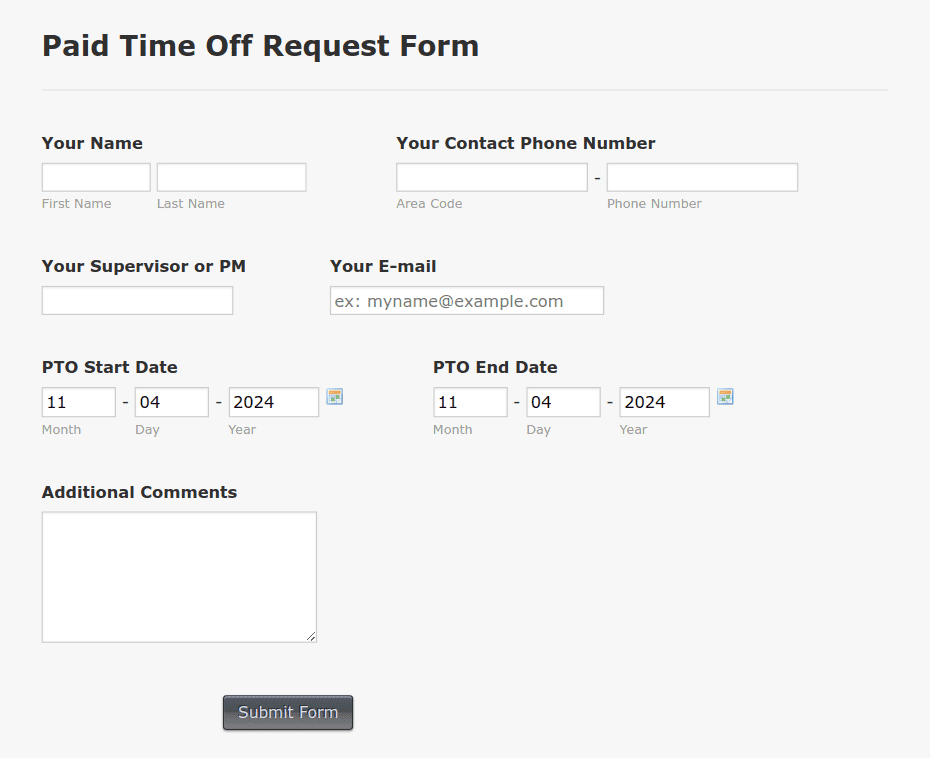This screenshot has height=758, width=930.
Task: Click the Year field under PTO End Date
Action: (664, 402)
